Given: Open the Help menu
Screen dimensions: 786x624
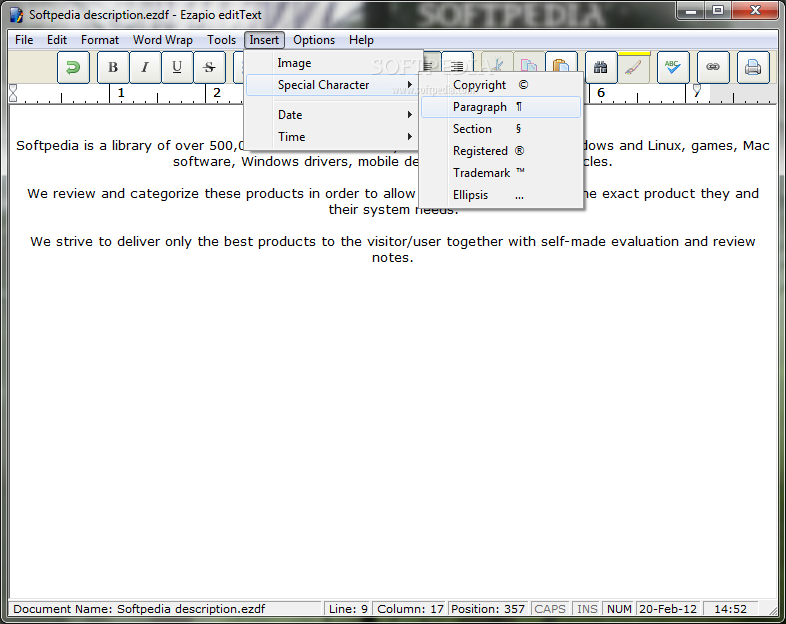Looking at the screenshot, I should [361, 40].
